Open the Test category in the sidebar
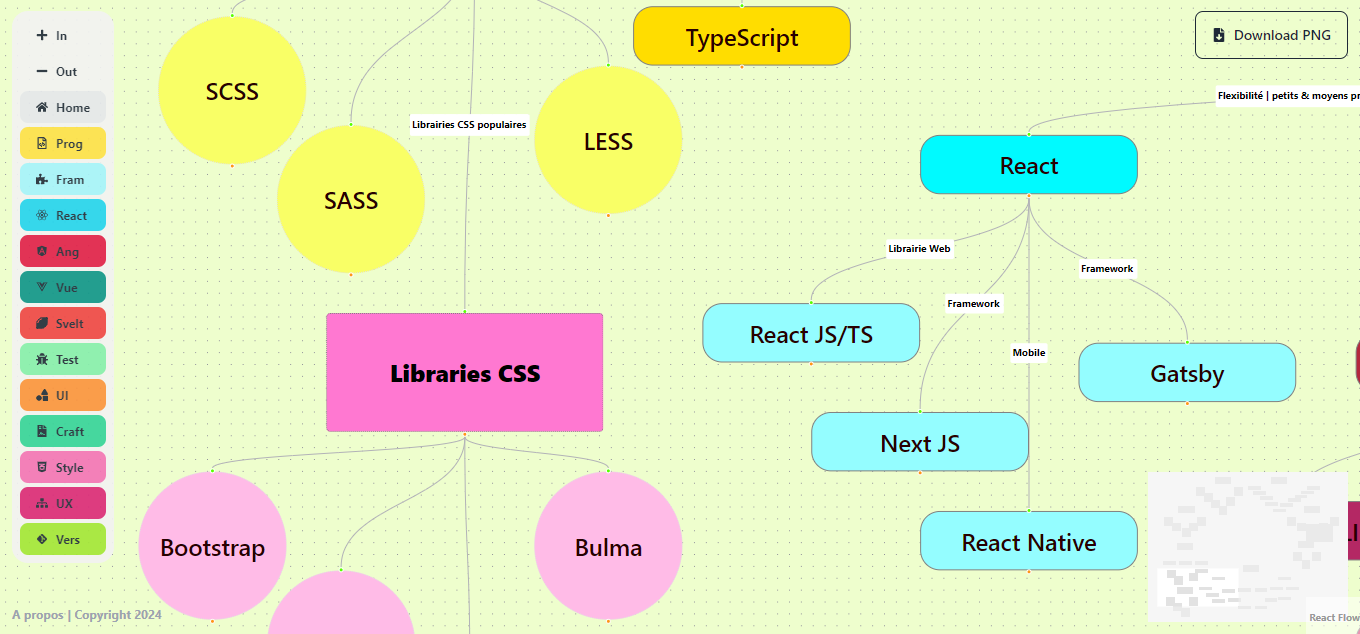This screenshot has width=1360, height=634. (62, 359)
